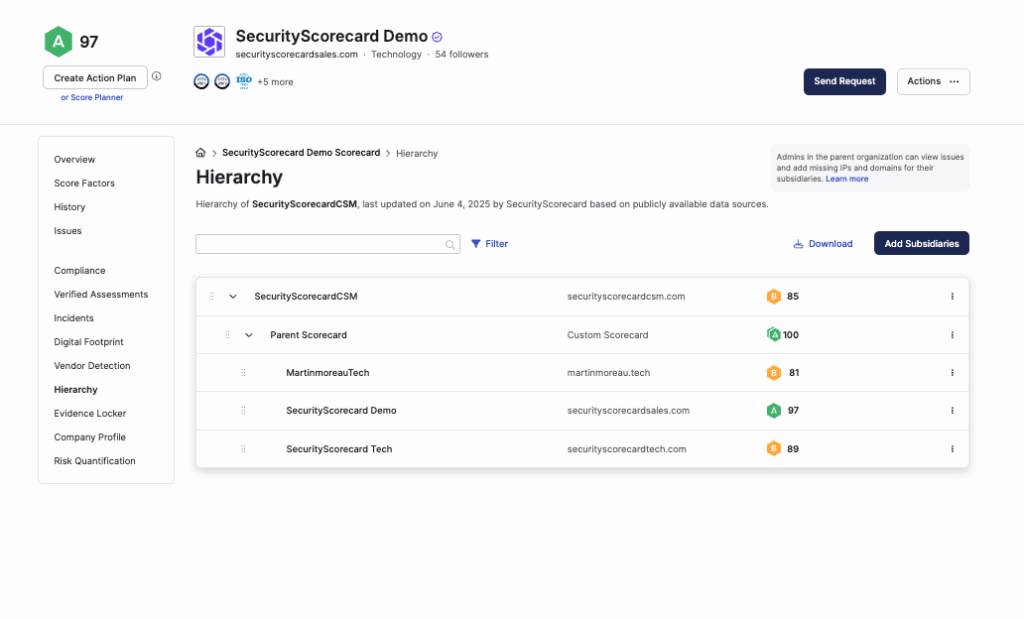The height and width of the screenshot is (619, 1024).
Task: Open Overview in the sidebar
Action: [x=74, y=159]
